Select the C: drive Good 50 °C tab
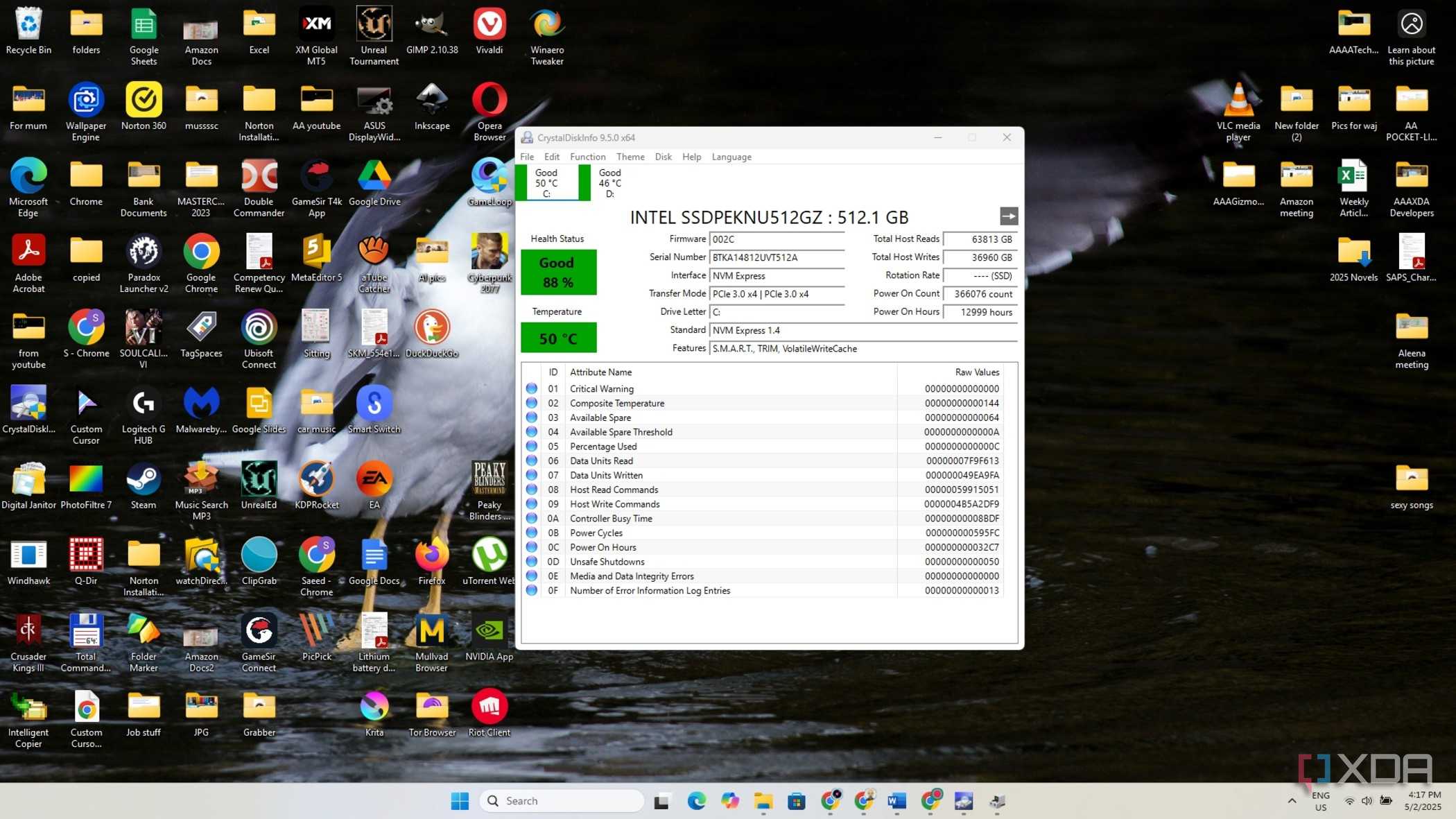 coord(546,183)
